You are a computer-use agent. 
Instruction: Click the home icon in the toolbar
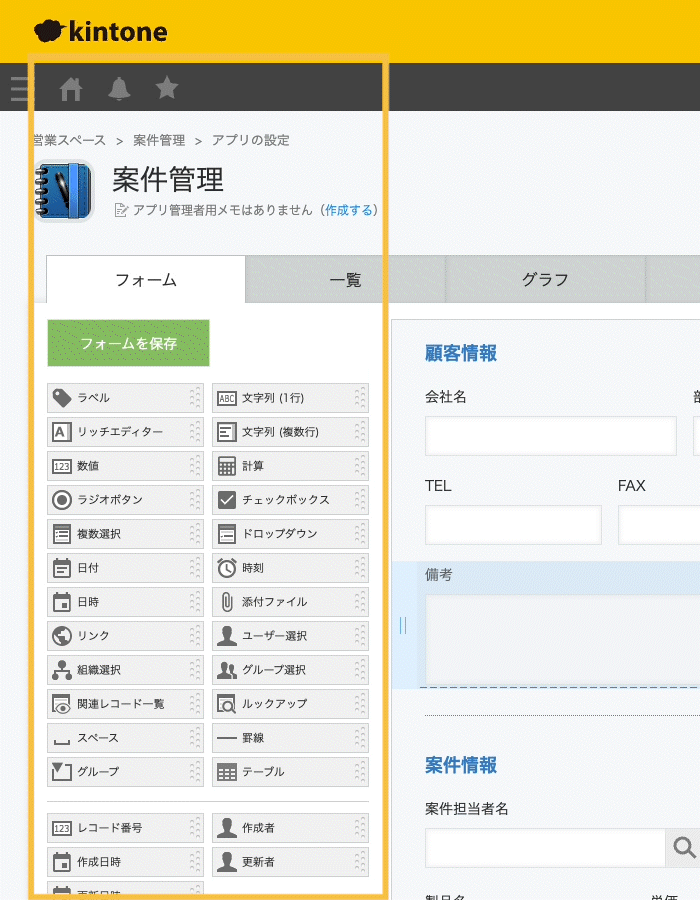(70, 88)
